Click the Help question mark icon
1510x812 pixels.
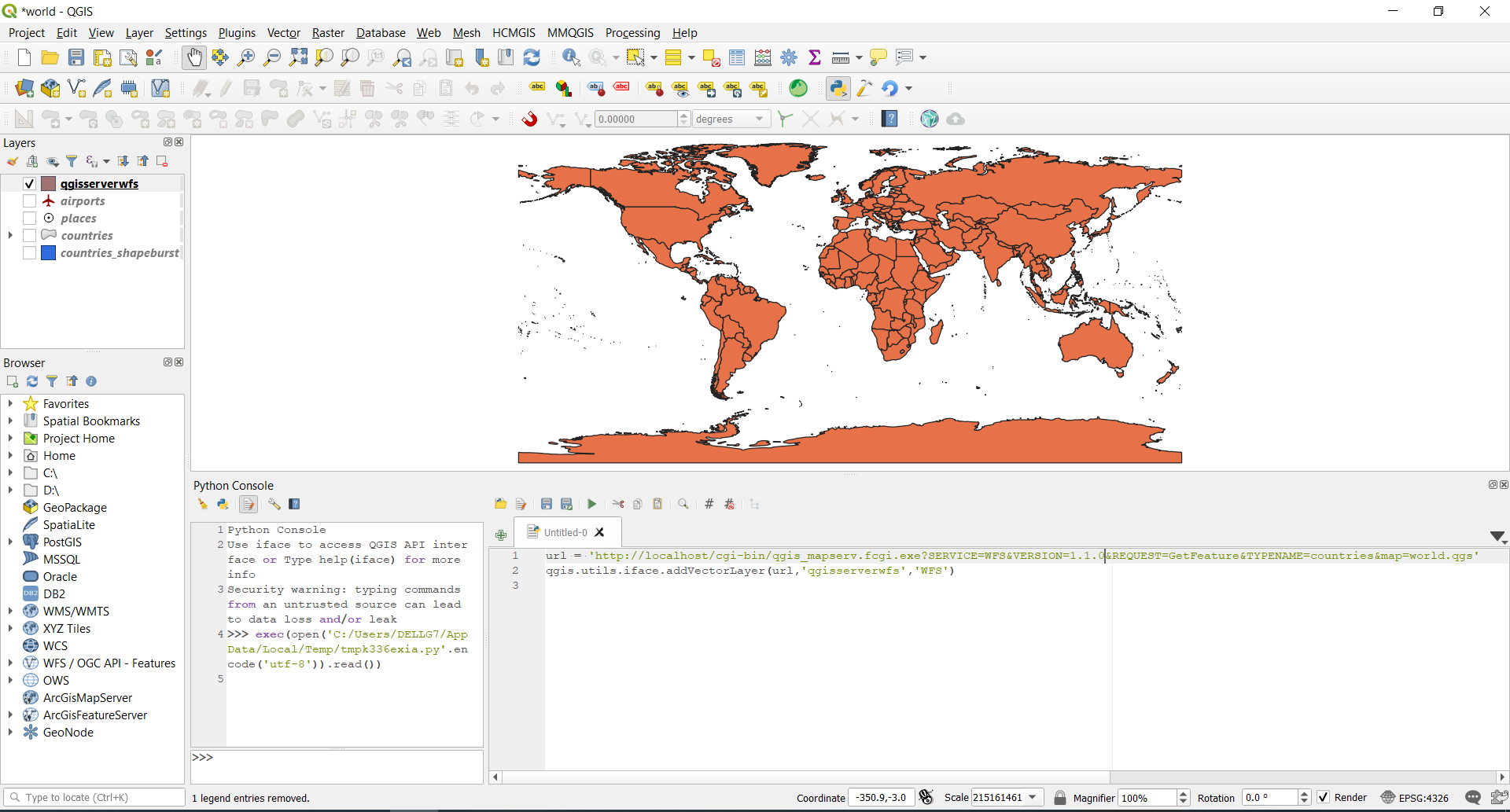click(x=889, y=119)
